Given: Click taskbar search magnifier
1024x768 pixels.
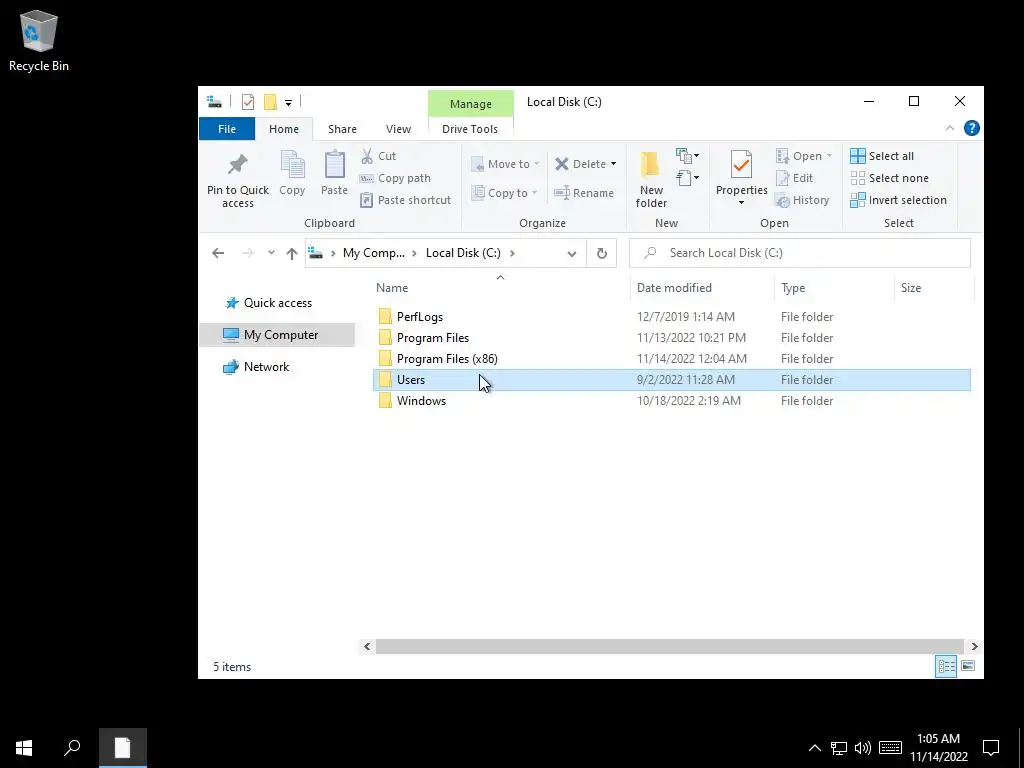Looking at the screenshot, I should 72,748.
